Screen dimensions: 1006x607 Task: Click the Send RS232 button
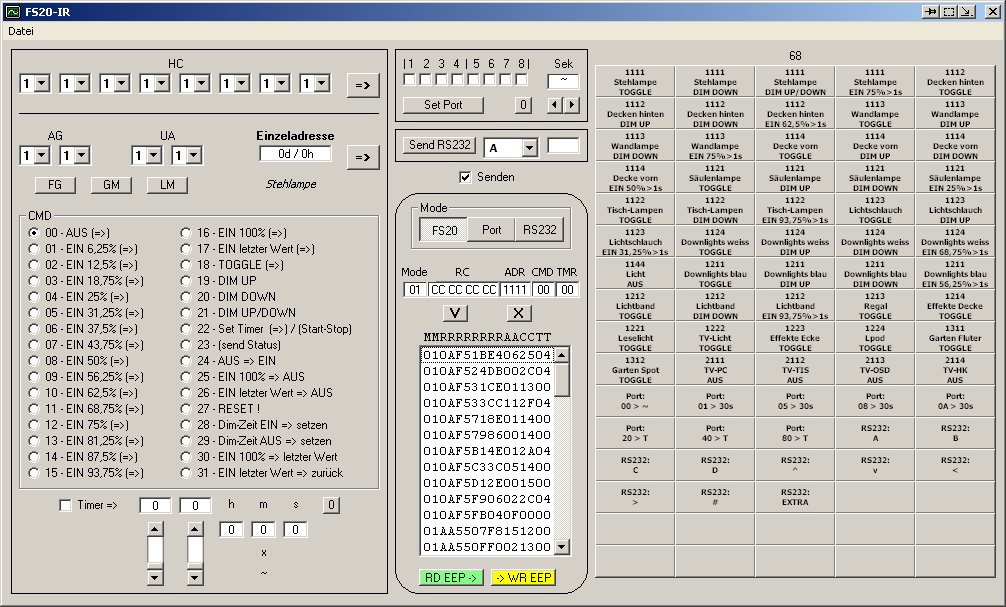point(437,145)
